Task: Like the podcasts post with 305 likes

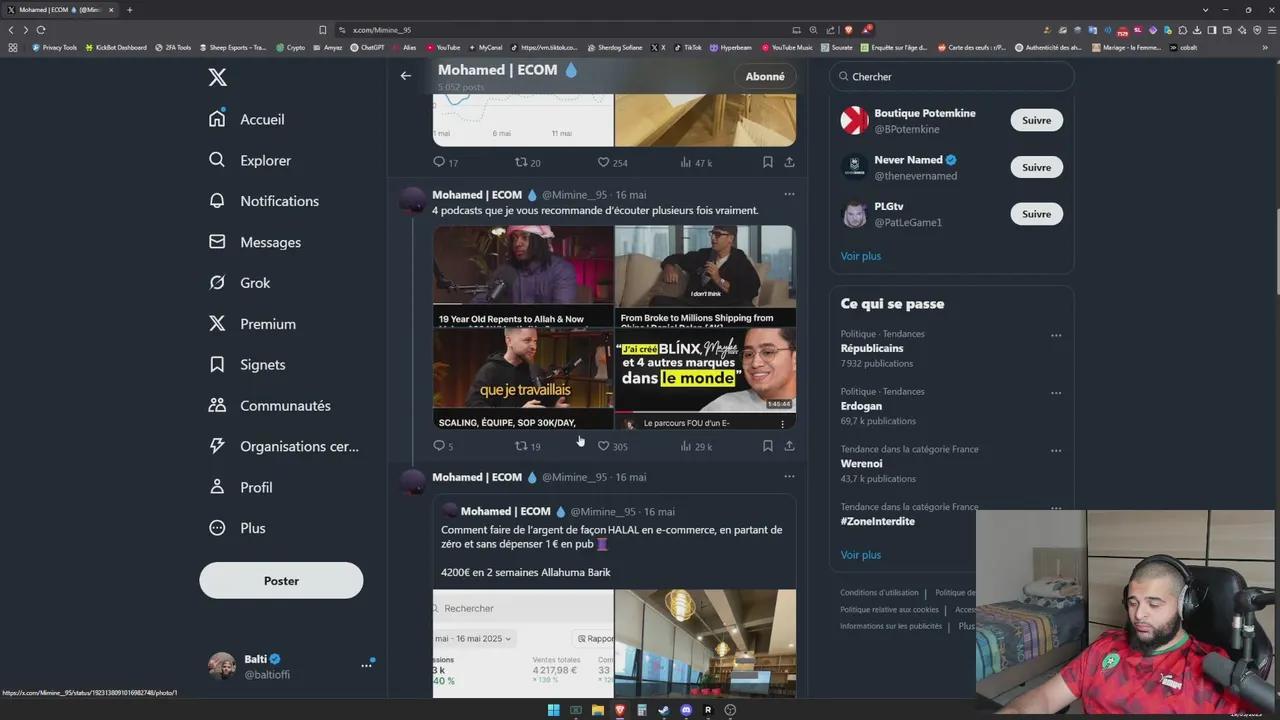Action: [612, 446]
